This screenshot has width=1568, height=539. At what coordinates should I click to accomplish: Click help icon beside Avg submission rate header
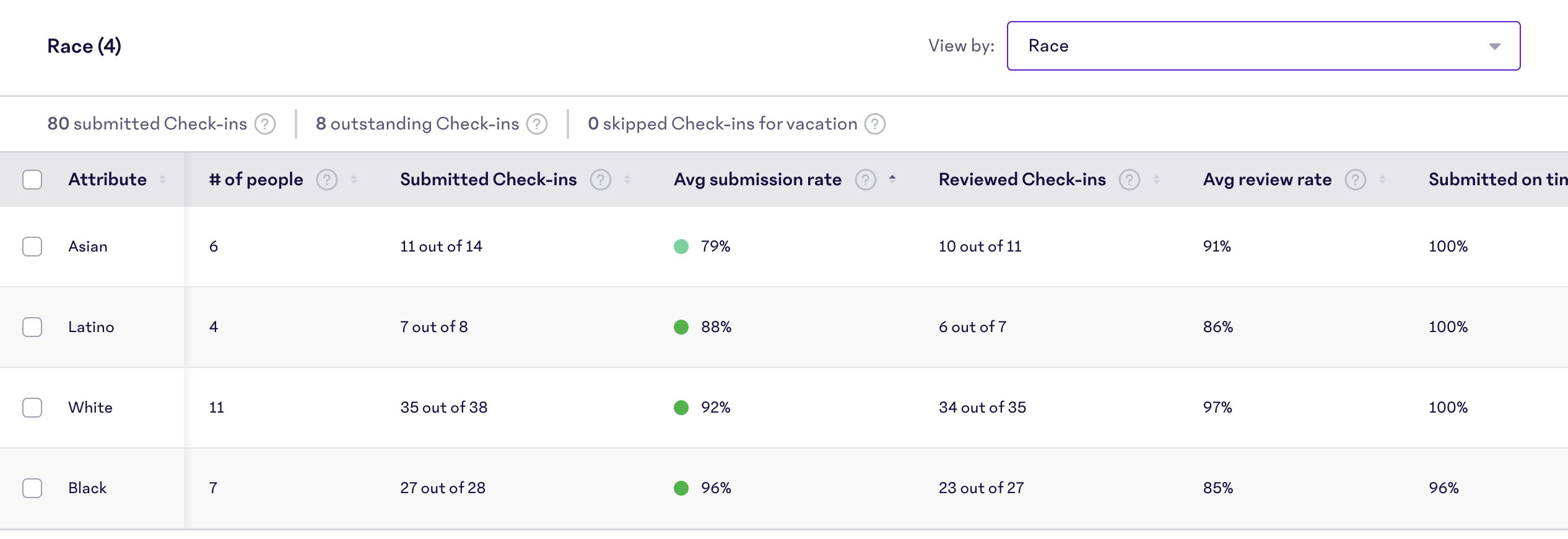pyautogui.click(x=866, y=180)
